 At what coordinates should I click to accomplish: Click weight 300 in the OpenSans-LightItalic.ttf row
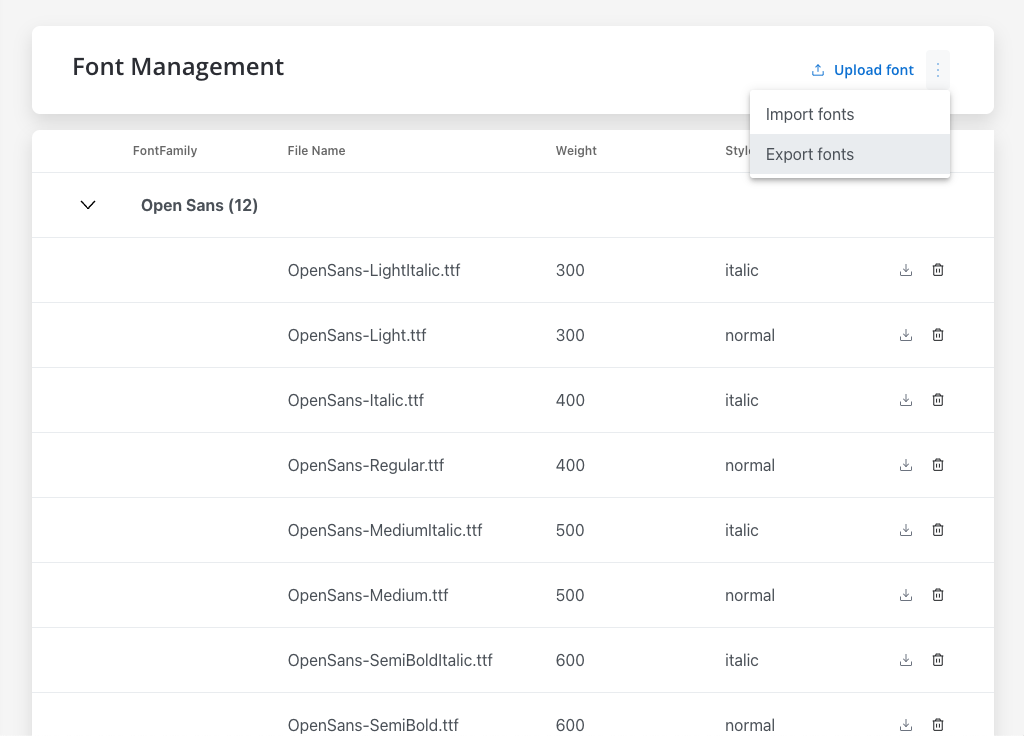pyautogui.click(x=570, y=270)
